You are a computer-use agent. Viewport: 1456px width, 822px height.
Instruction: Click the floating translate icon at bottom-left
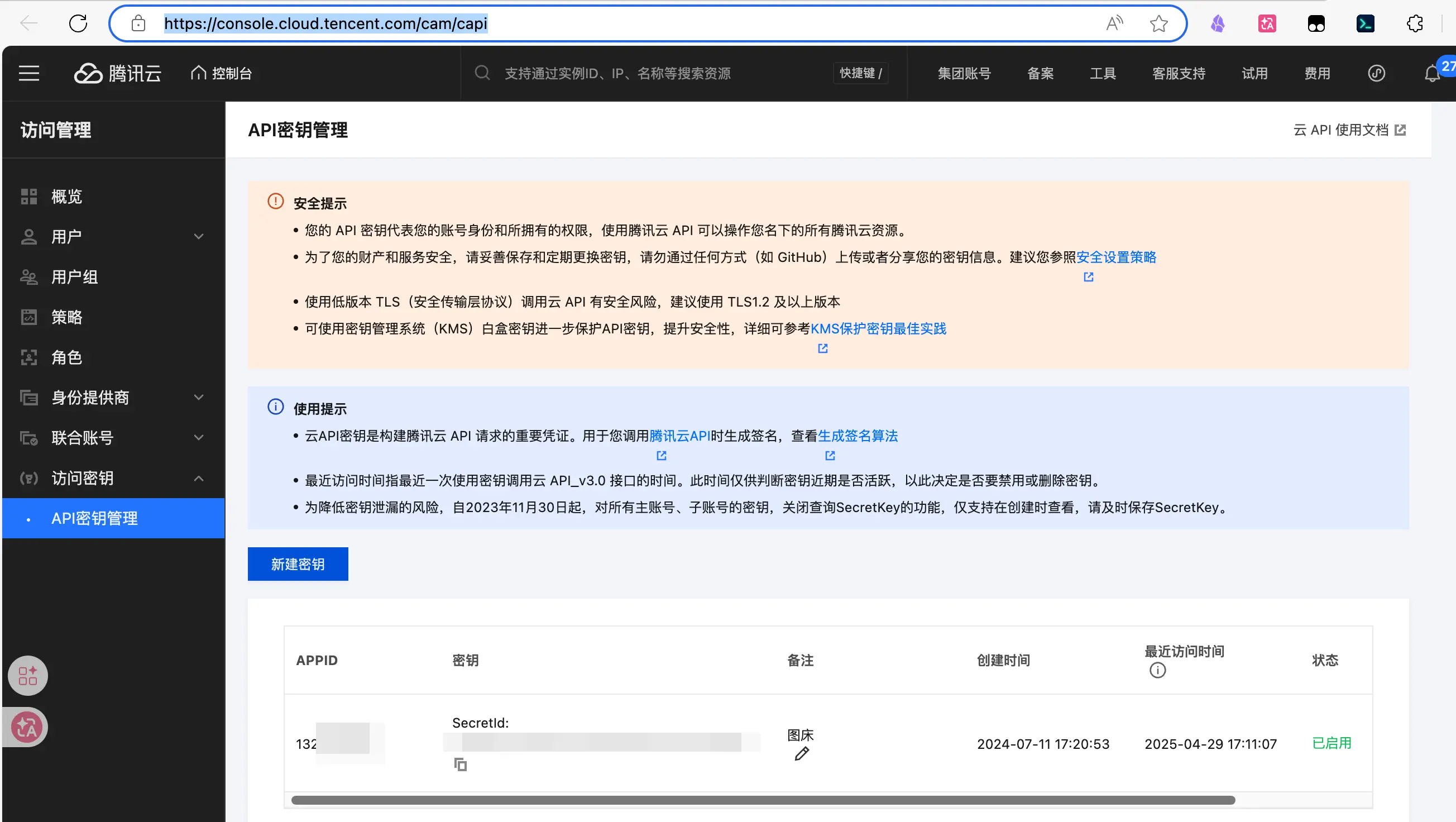tap(27, 727)
